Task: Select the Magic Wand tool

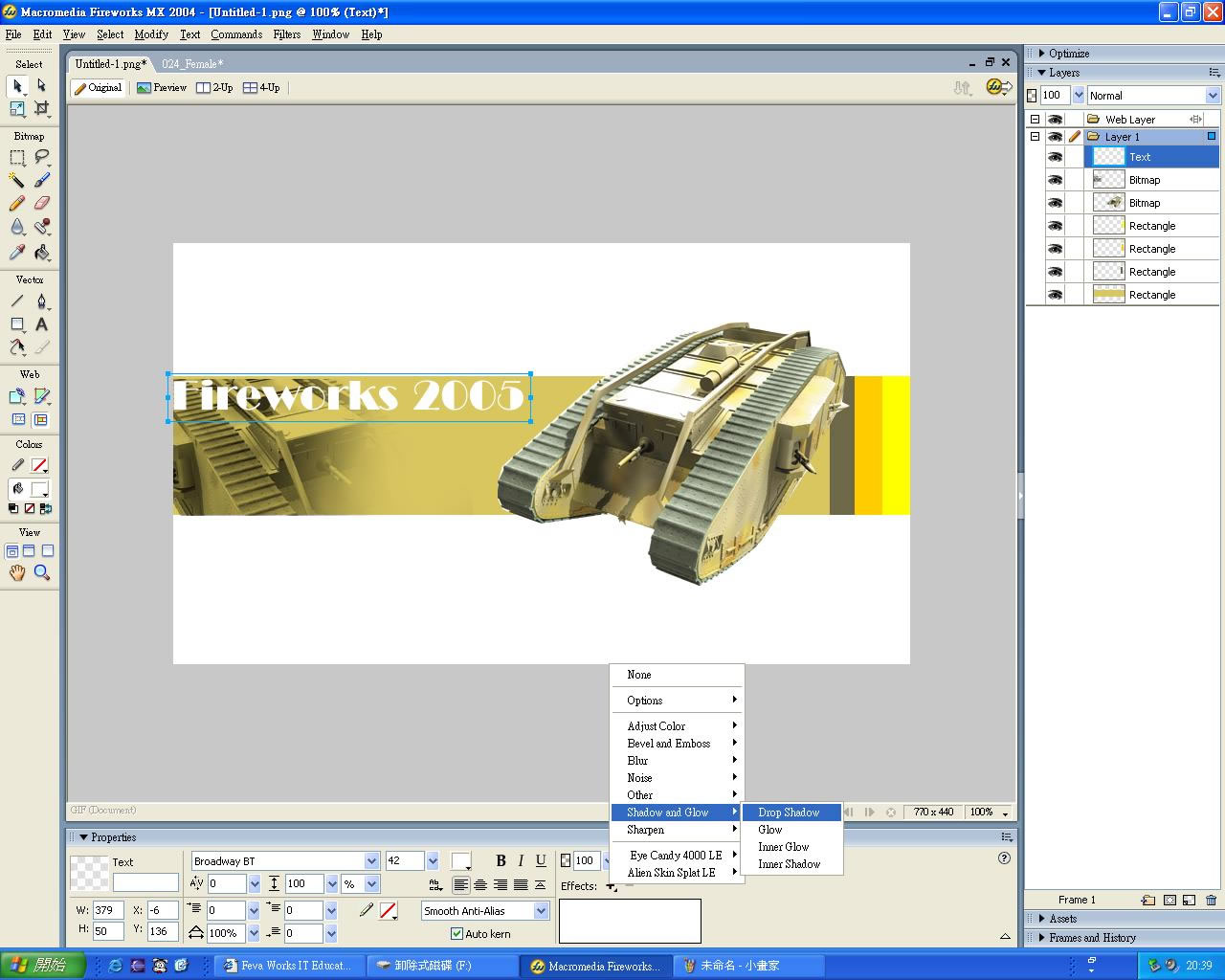Action: click(x=17, y=180)
